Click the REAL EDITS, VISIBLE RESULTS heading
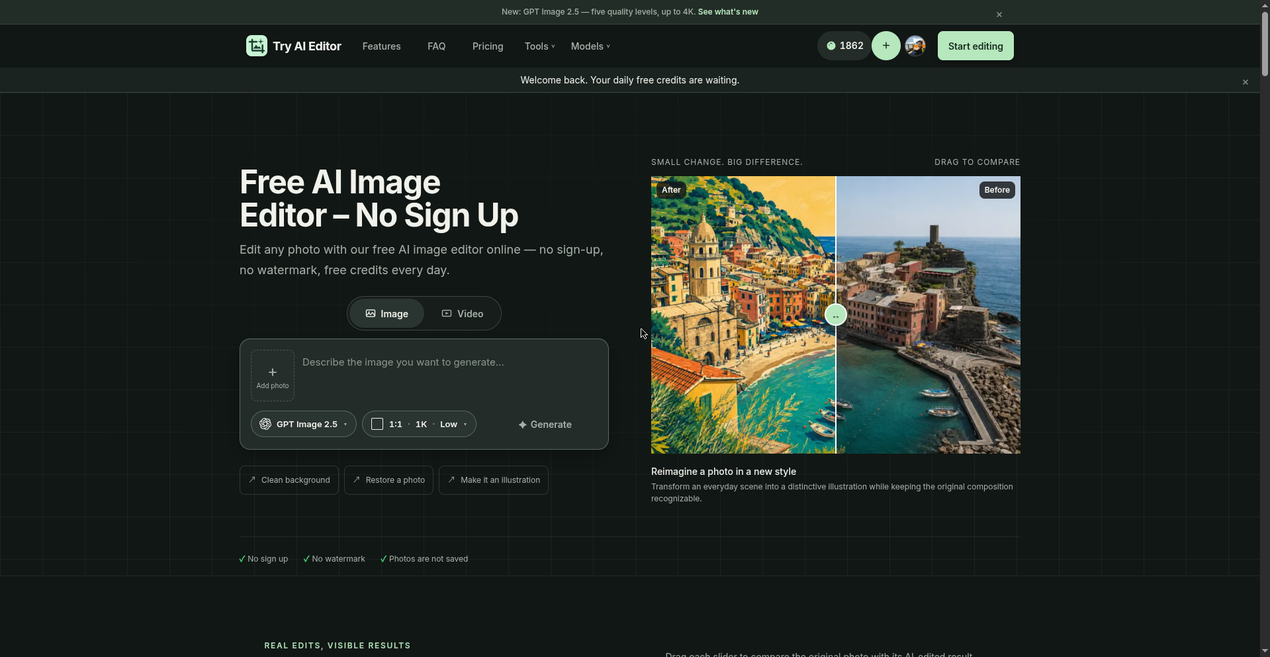1270x657 pixels. (337, 646)
